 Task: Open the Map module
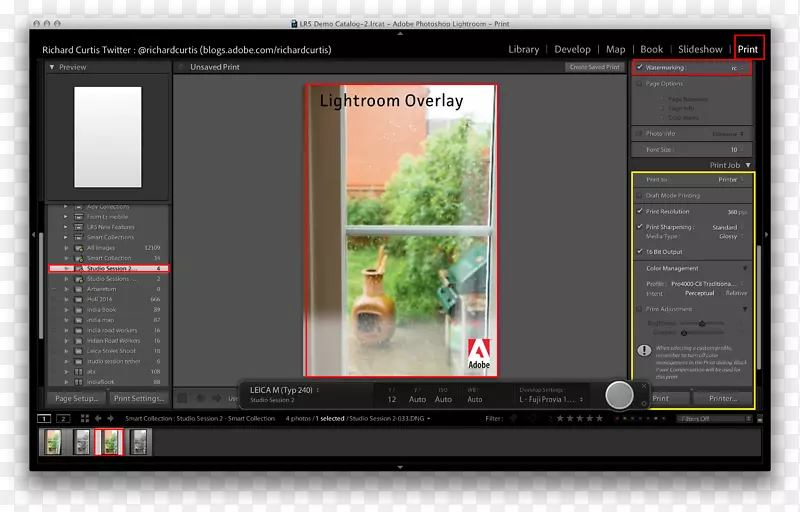[x=615, y=49]
